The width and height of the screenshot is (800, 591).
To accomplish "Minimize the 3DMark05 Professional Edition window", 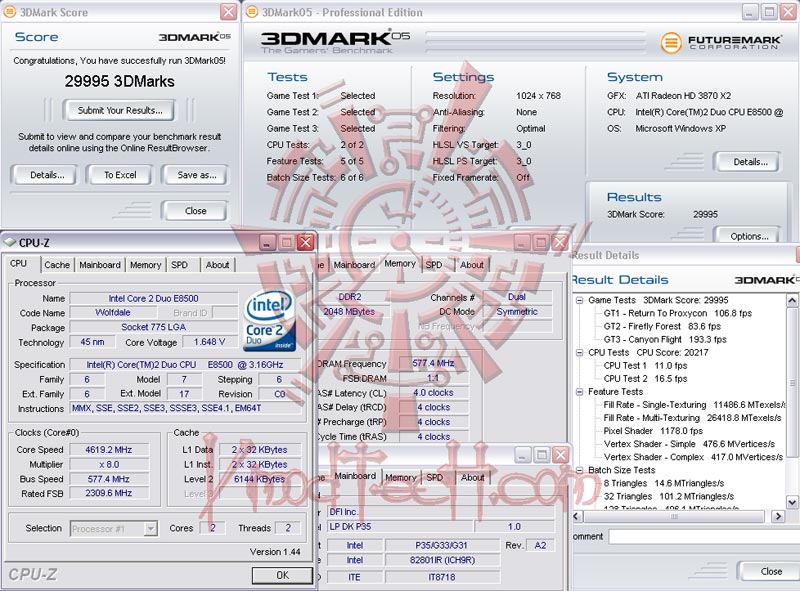I will coord(749,11).
